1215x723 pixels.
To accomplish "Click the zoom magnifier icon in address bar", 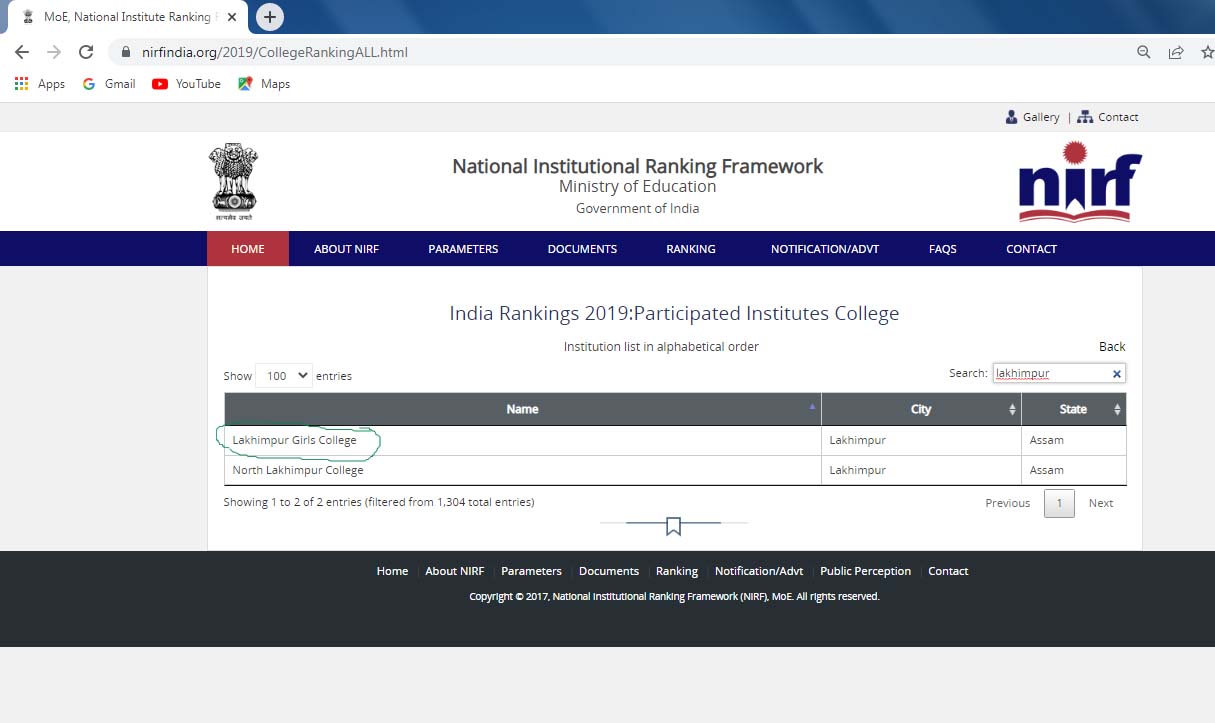I will tap(1144, 52).
